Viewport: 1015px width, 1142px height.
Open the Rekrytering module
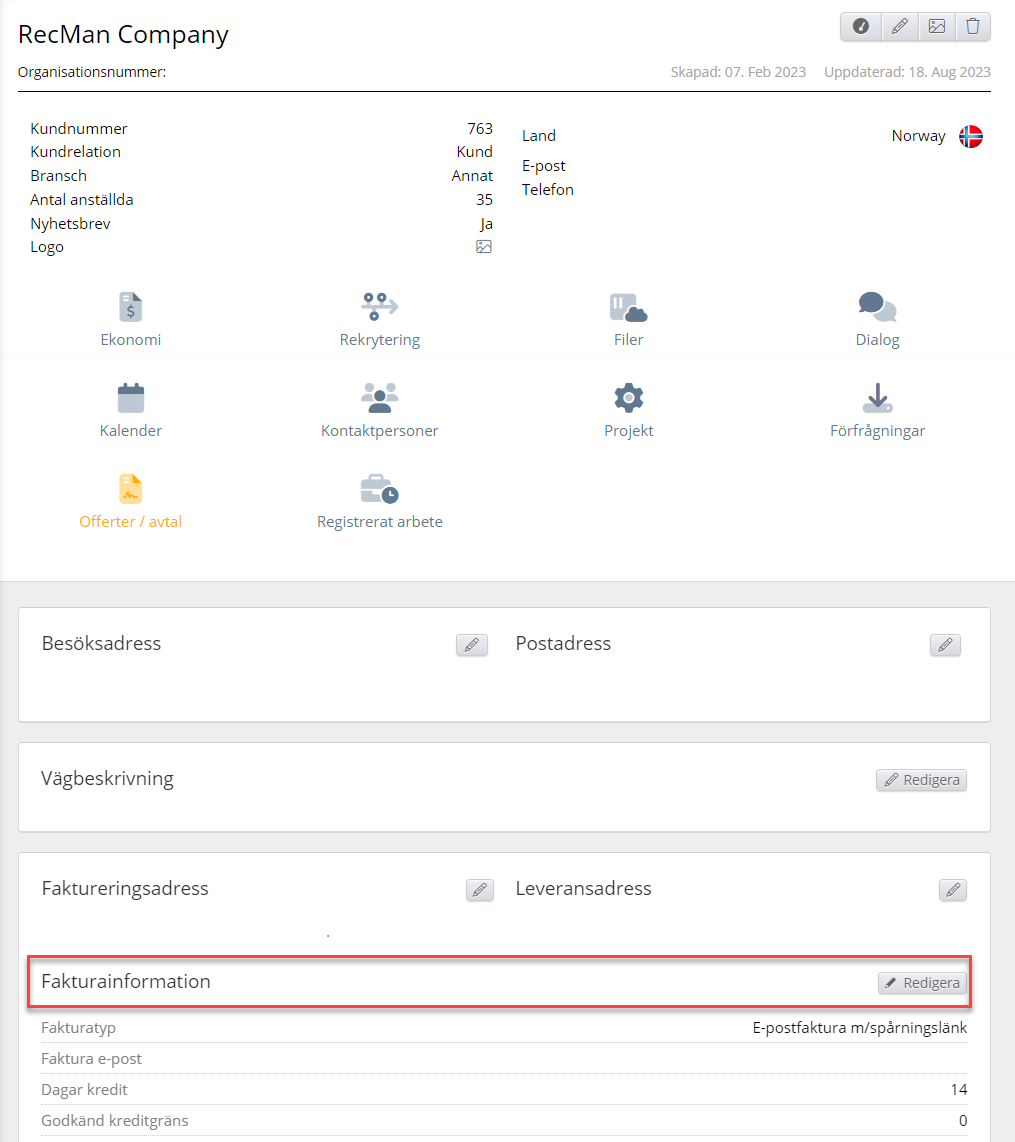379,319
